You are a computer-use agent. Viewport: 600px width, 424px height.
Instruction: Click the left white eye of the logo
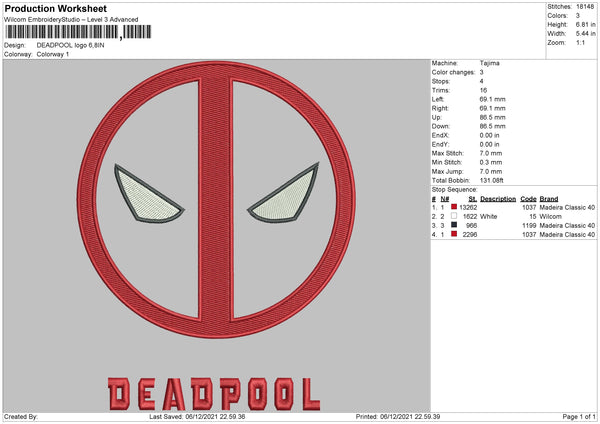pyautogui.click(x=148, y=194)
